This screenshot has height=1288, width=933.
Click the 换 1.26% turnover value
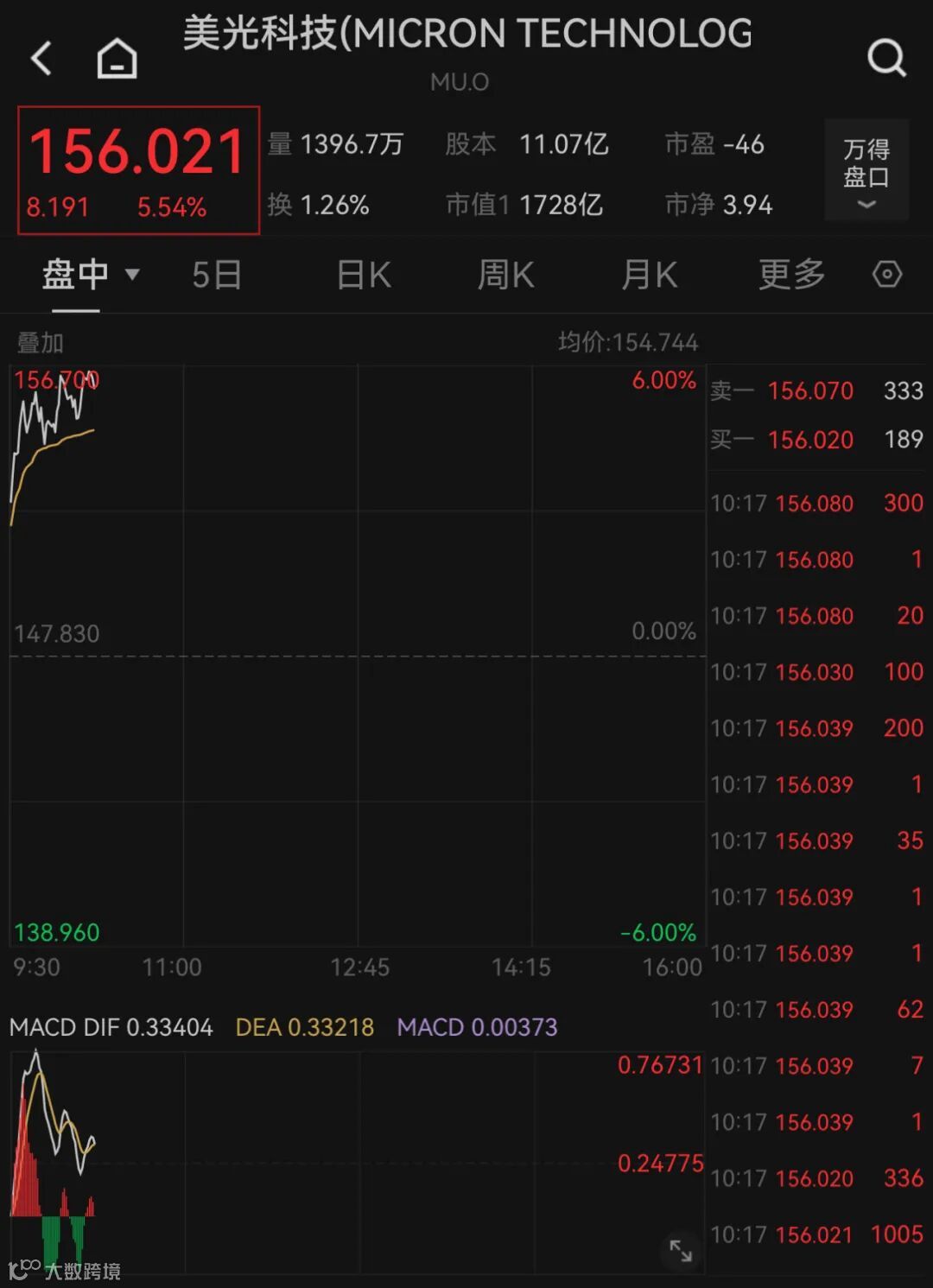318,205
